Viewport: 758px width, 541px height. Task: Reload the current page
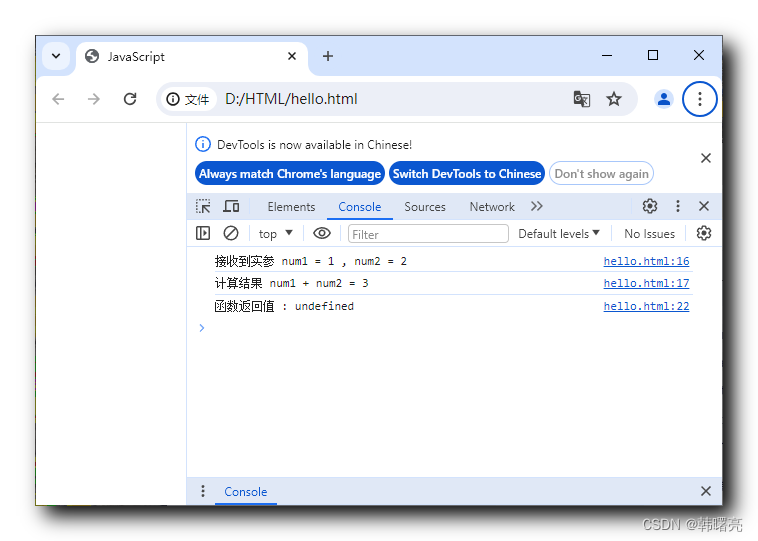130,99
